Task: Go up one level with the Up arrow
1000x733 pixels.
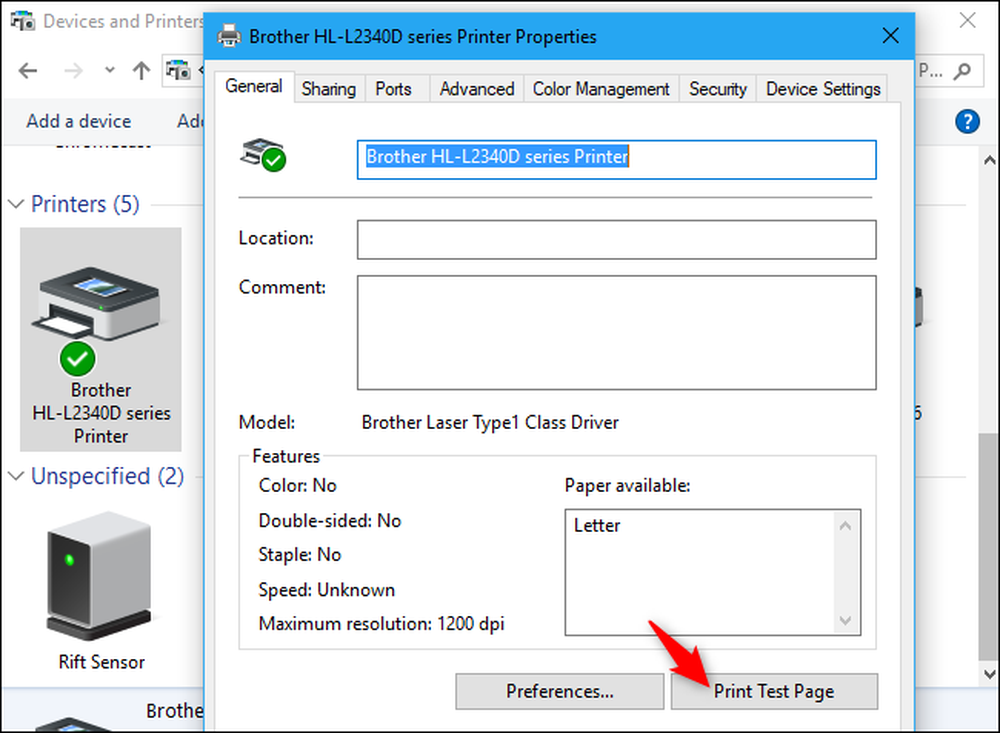Action: 141,70
